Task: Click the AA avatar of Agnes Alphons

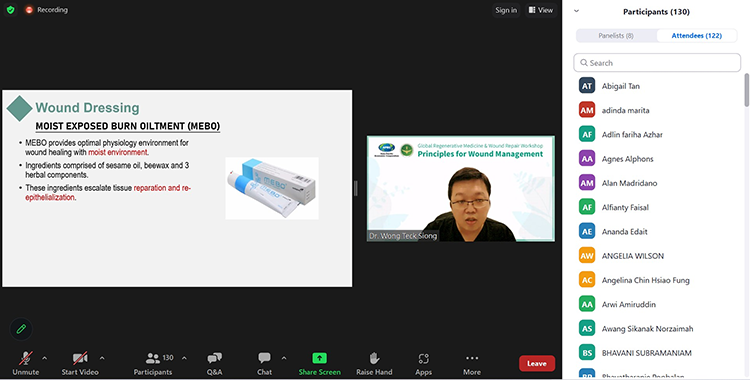Action: coord(587,158)
